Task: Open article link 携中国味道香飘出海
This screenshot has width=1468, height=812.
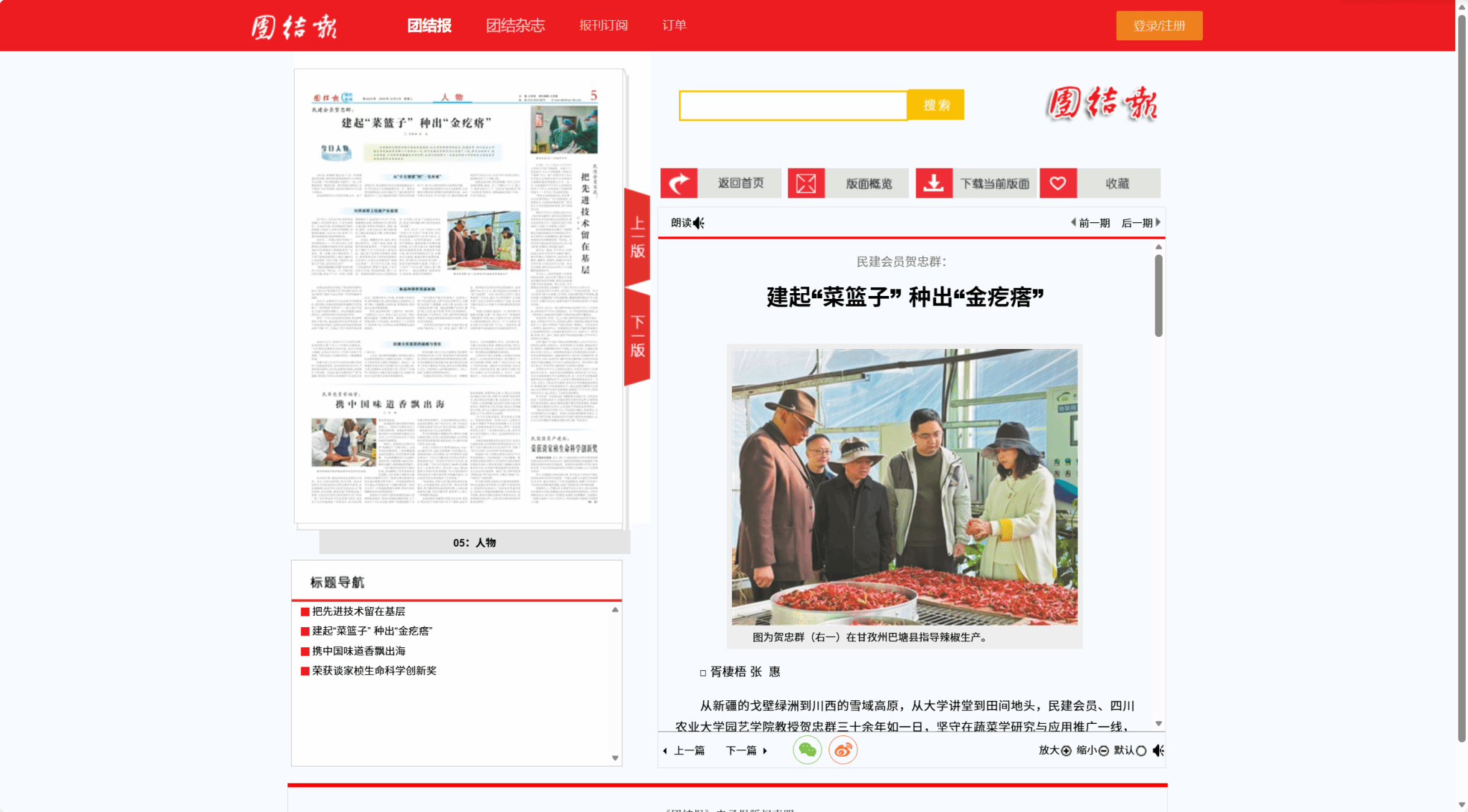Action: point(358,651)
